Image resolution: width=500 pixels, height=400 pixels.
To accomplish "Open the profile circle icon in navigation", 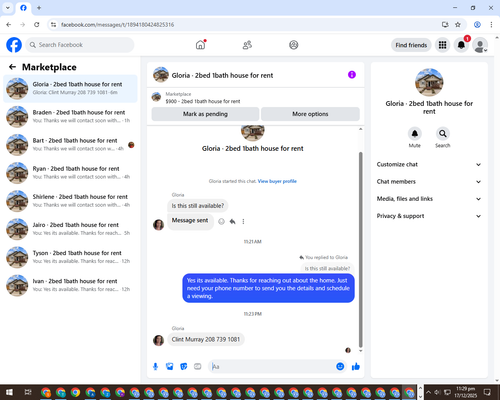I will (x=294, y=45).
